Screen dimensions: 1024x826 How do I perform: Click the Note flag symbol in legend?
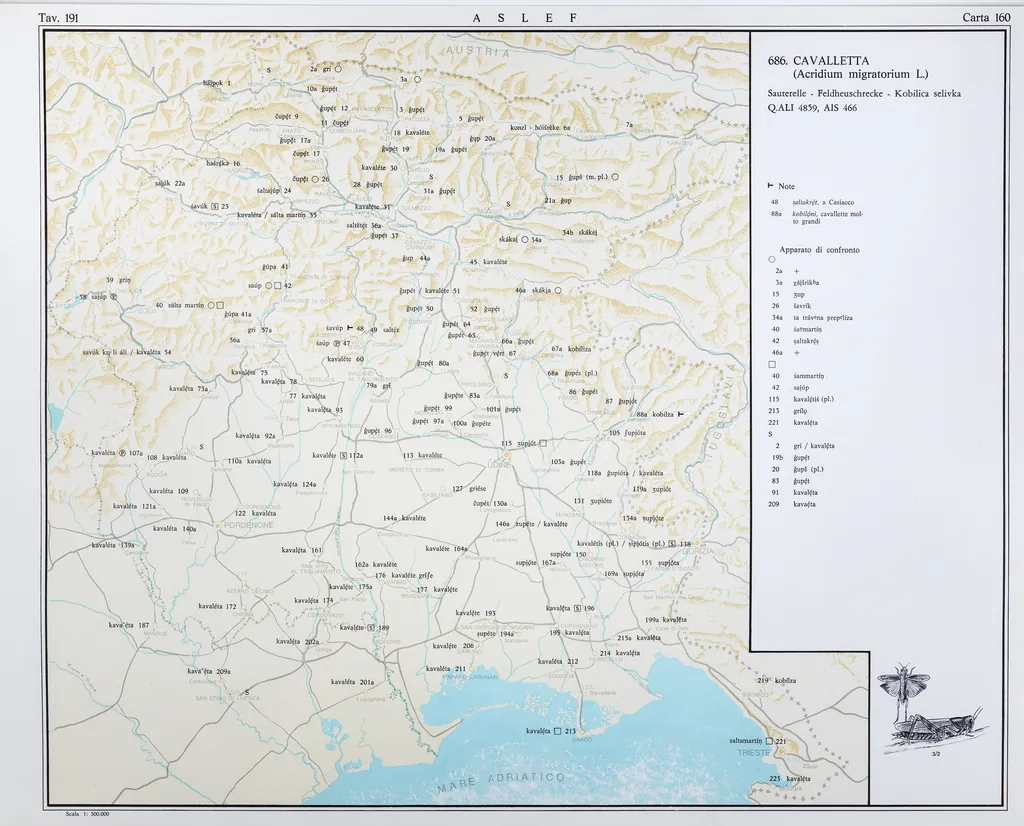(x=770, y=186)
